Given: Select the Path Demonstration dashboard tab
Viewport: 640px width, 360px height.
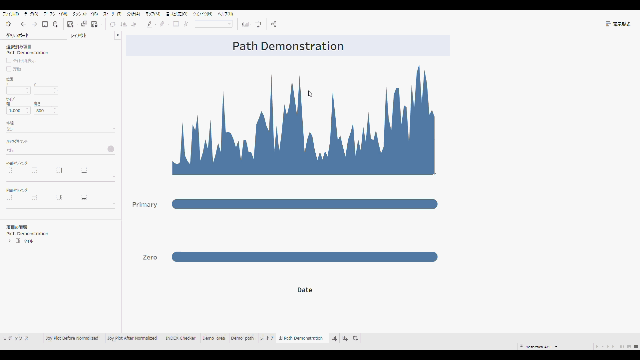Looking at the screenshot, I should coord(301,338).
